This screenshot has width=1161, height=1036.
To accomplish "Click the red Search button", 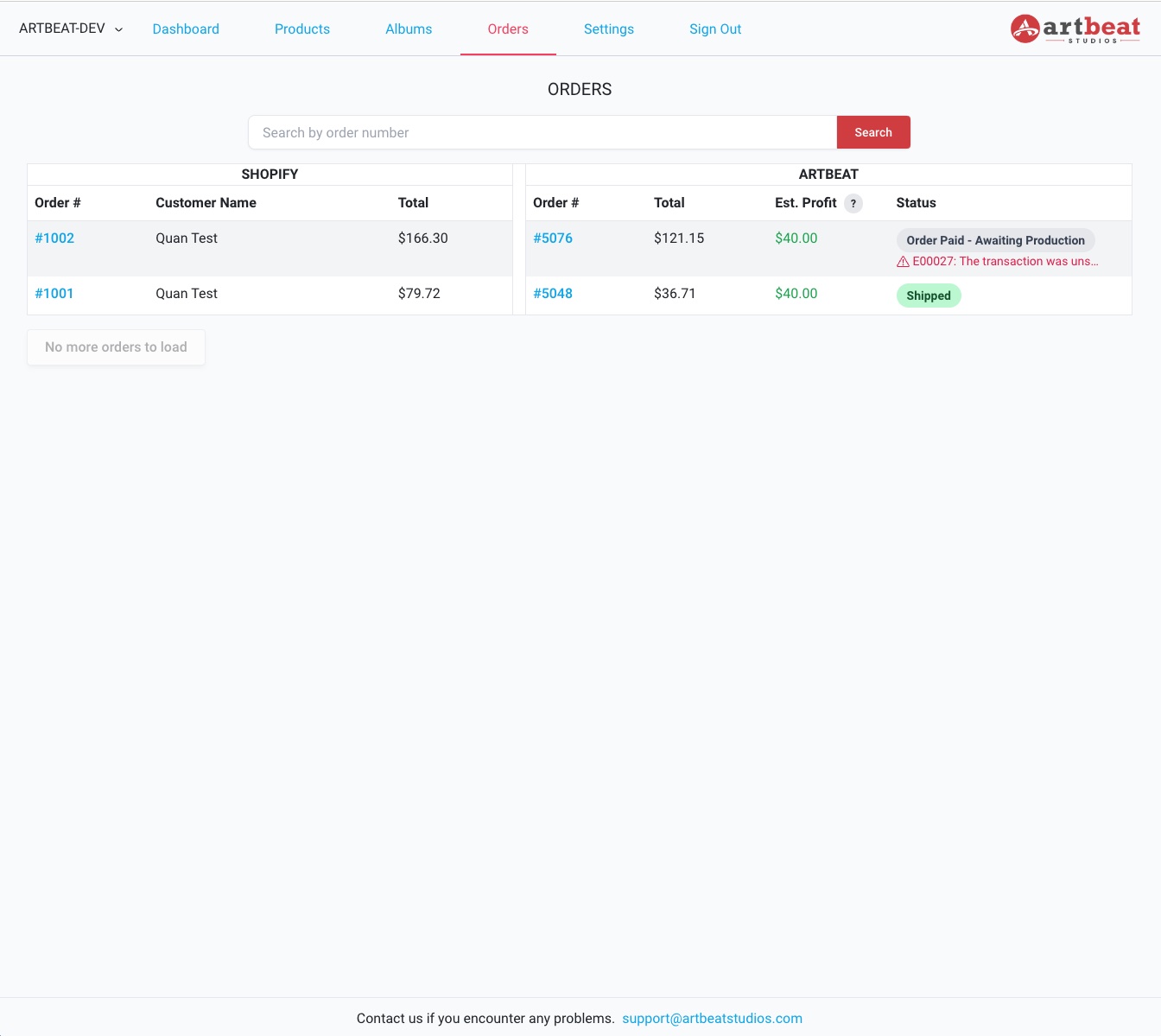I will click(873, 132).
